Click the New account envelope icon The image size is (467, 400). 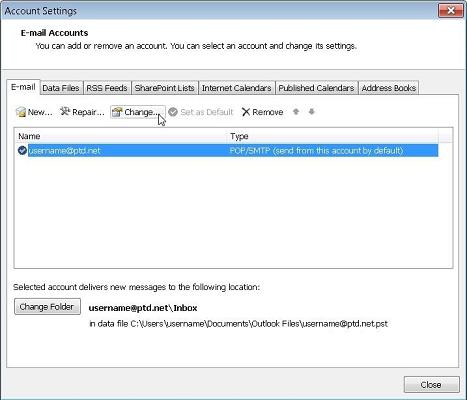coord(21,112)
